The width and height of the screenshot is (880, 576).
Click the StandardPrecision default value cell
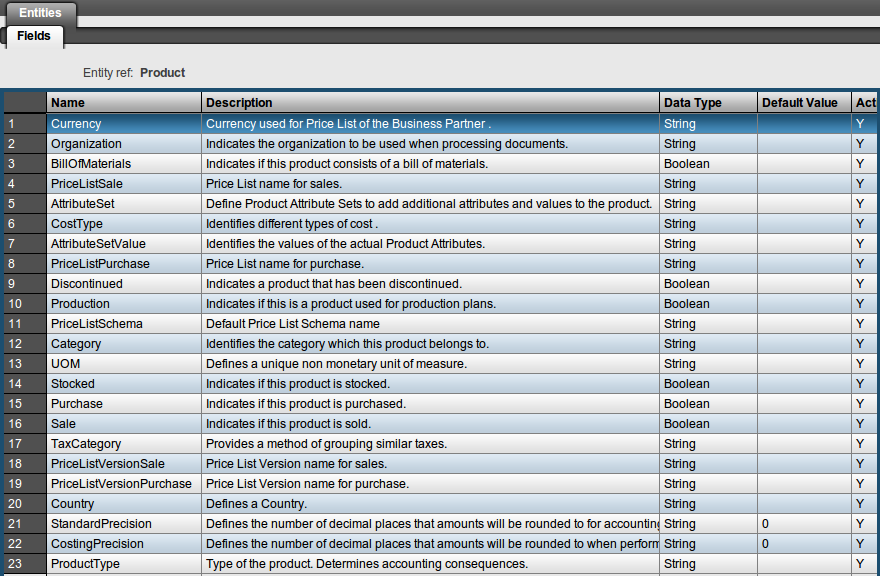pyautogui.click(x=803, y=524)
